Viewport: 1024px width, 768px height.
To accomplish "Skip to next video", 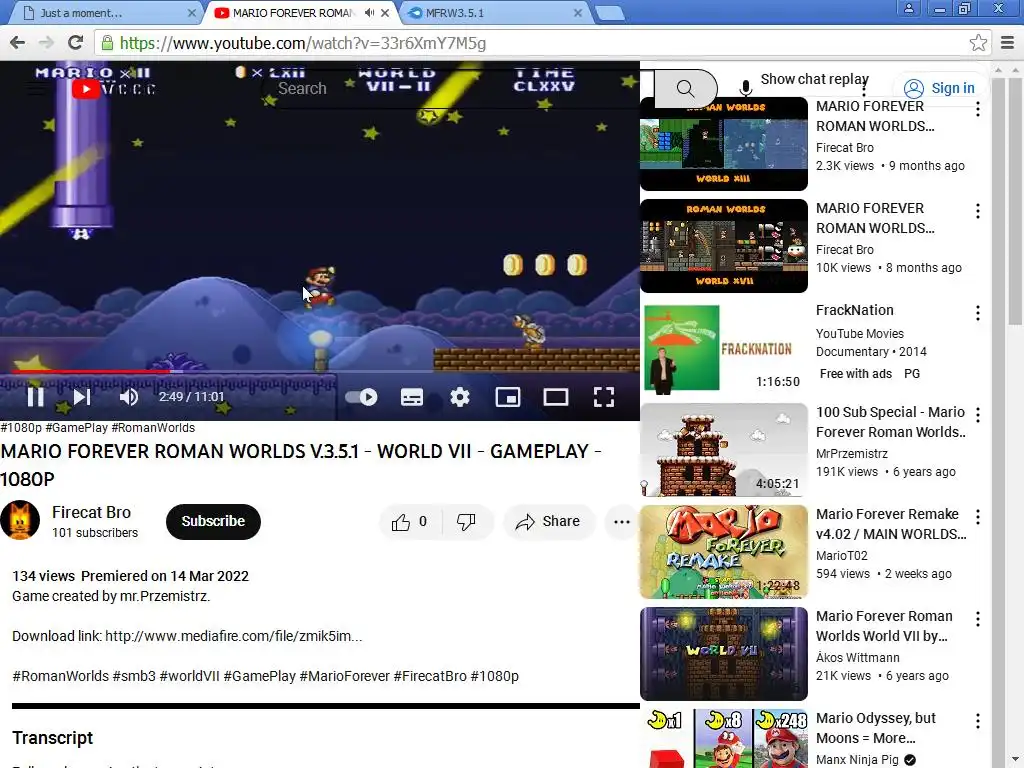I will (82, 396).
